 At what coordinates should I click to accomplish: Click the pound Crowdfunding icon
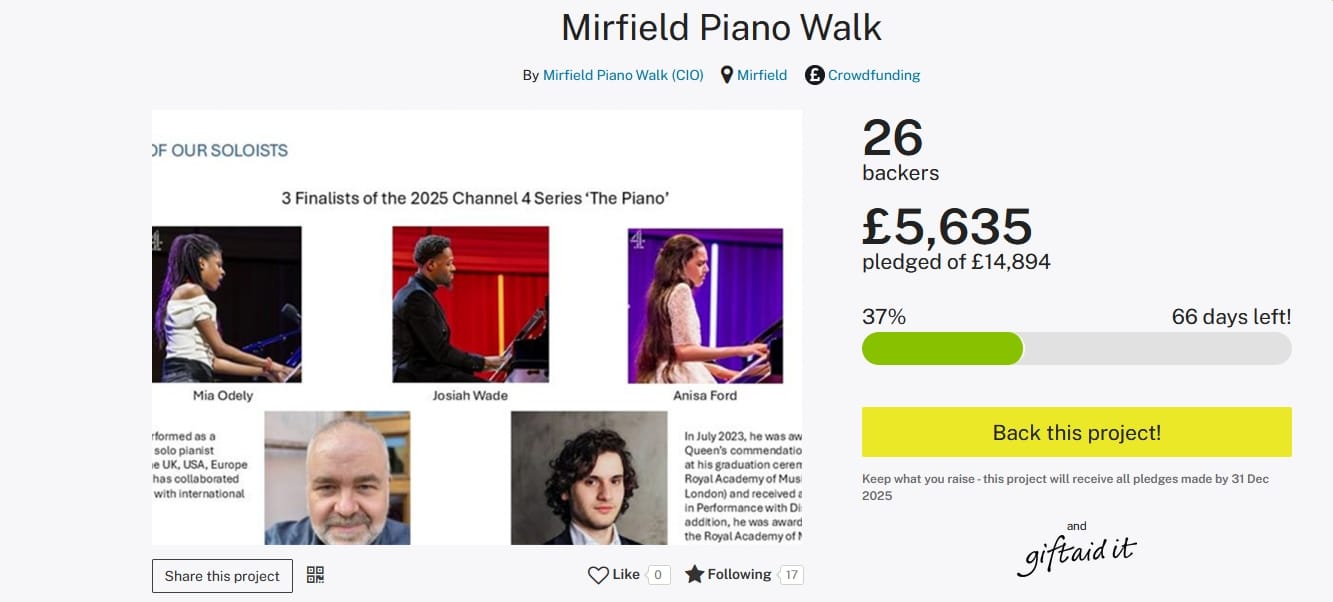pyautogui.click(x=814, y=75)
